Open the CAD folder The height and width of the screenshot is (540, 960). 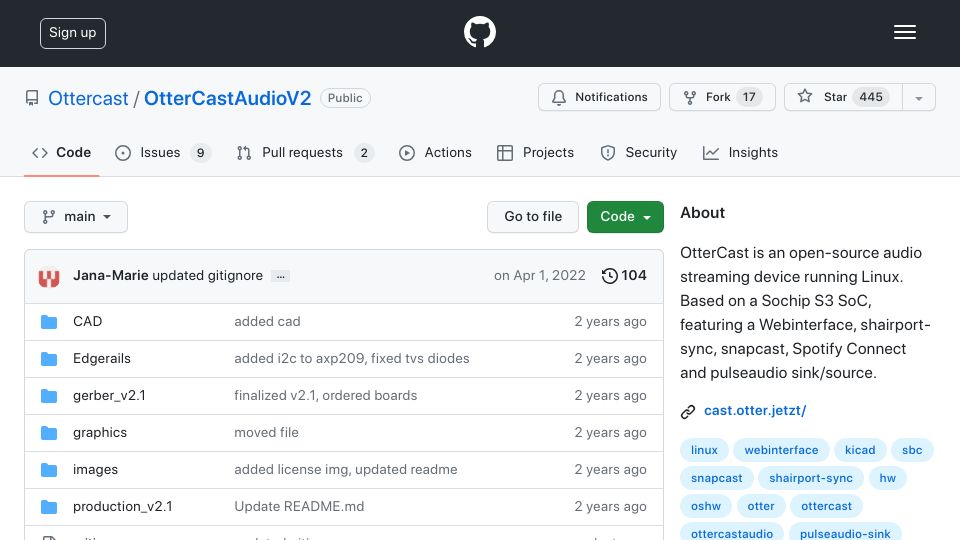point(88,321)
